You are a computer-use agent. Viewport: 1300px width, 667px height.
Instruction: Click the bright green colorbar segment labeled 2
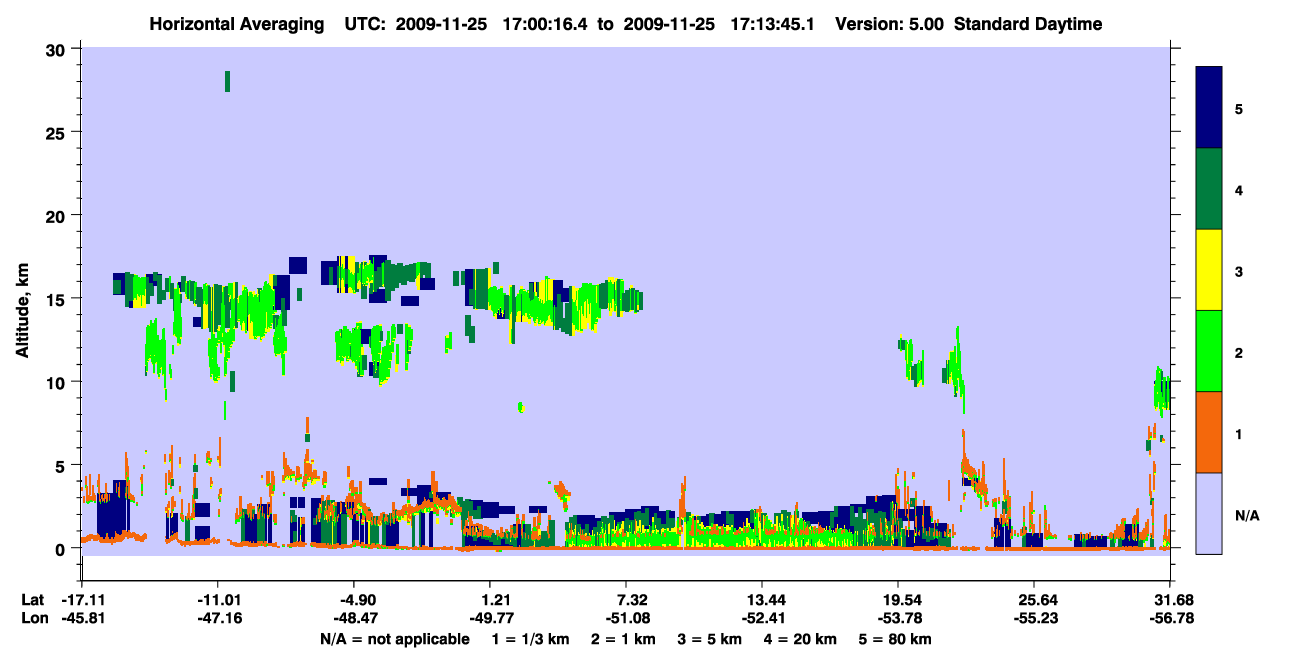click(1209, 350)
